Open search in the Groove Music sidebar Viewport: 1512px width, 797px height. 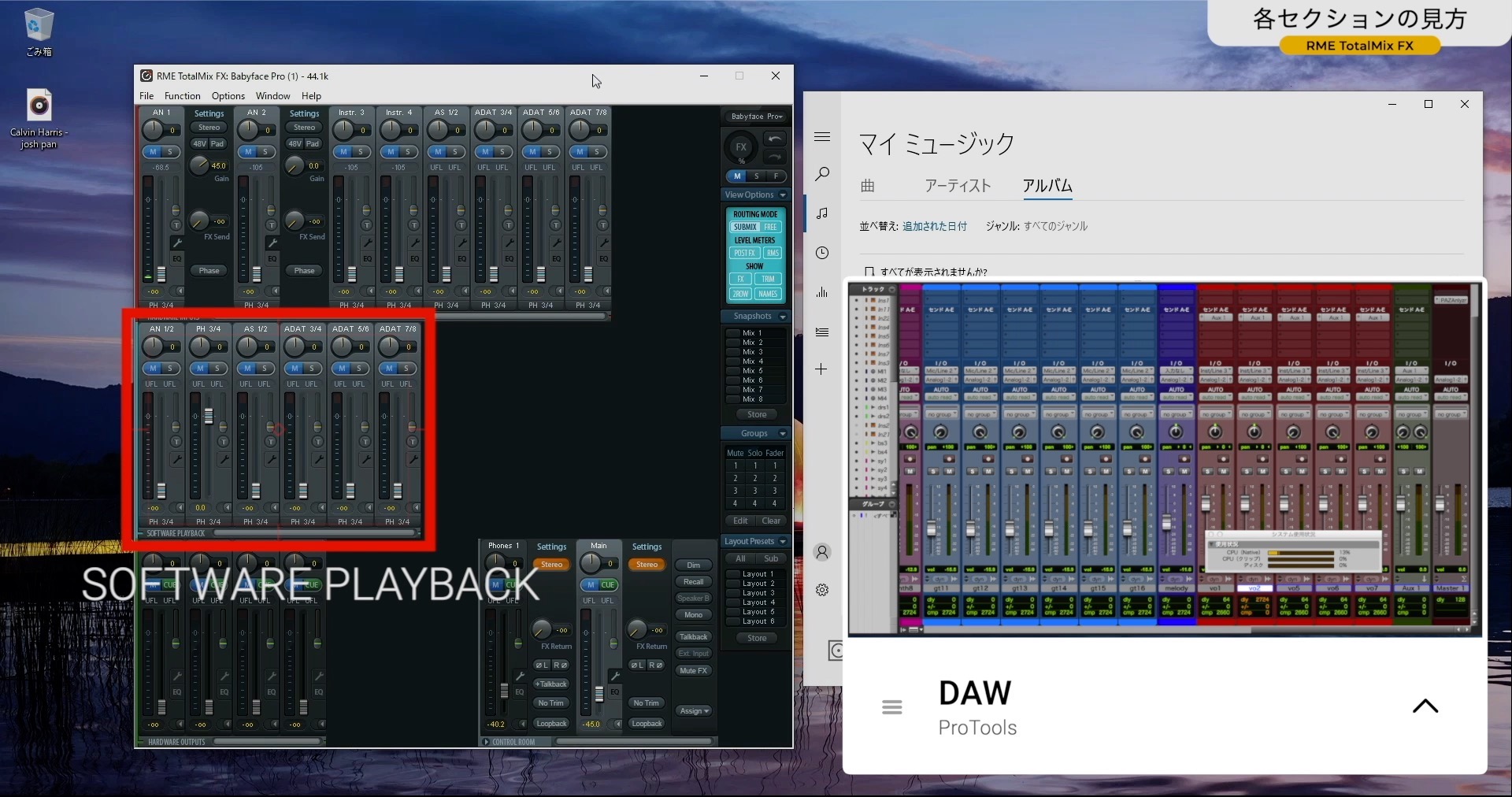pos(822,174)
